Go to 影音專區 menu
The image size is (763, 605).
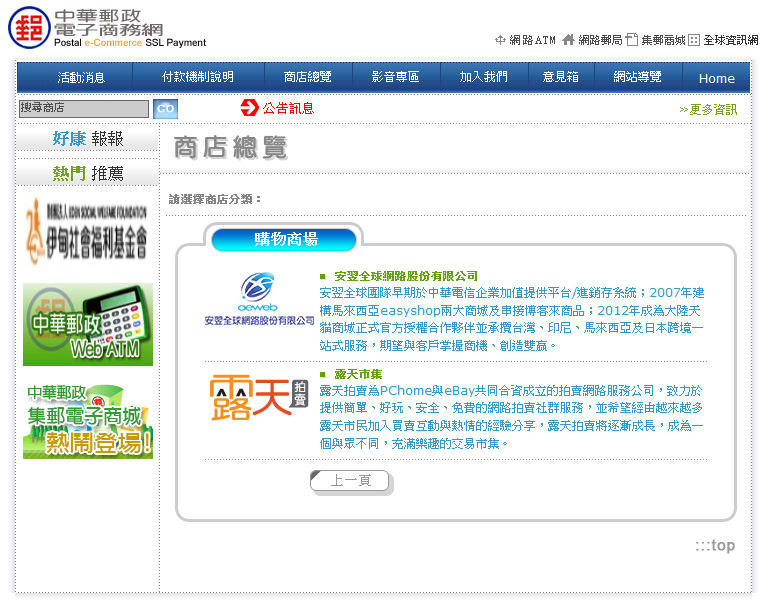pyautogui.click(x=395, y=77)
